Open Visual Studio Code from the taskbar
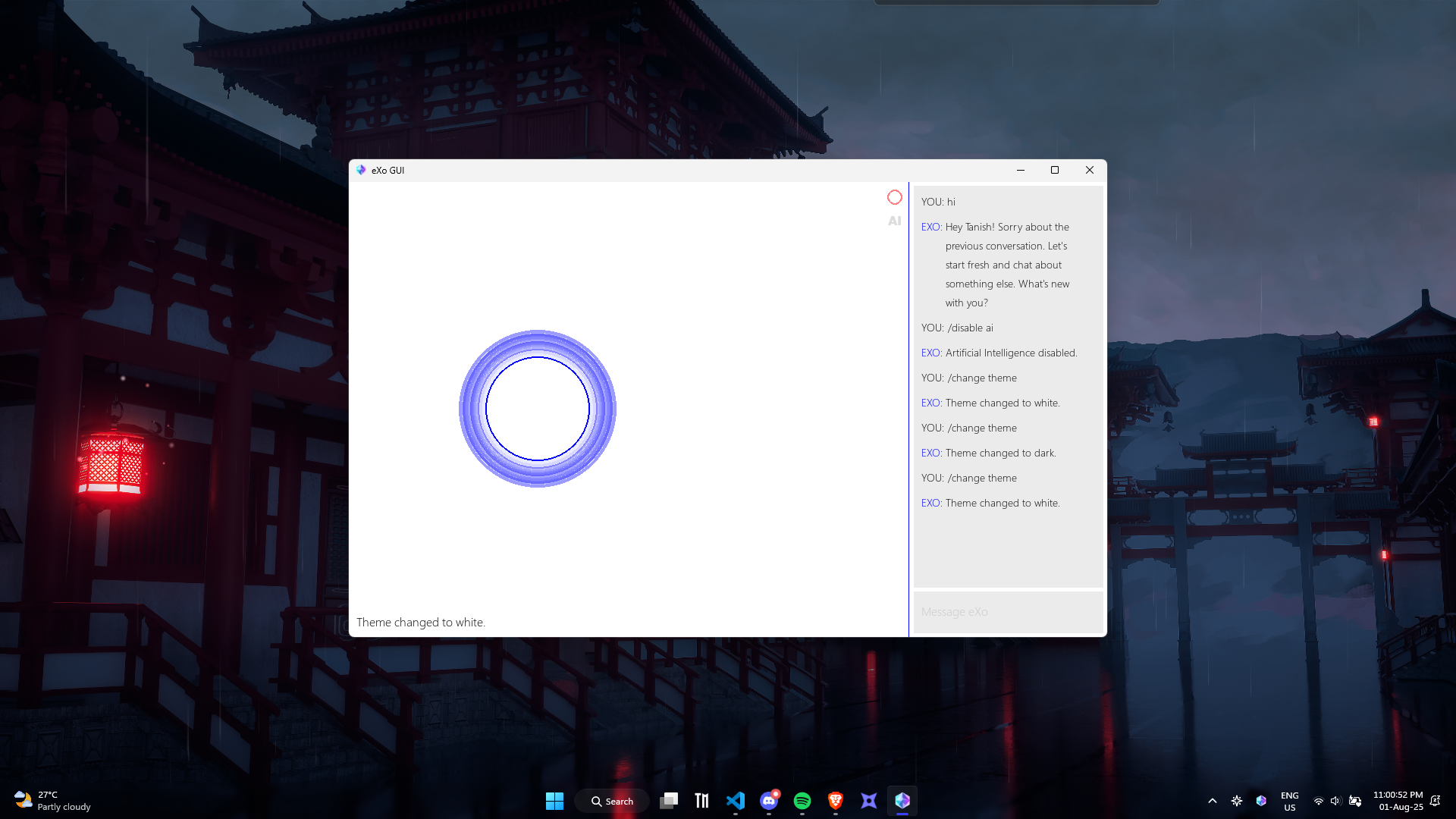The width and height of the screenshot is (1456, 819). pos(736,801)
